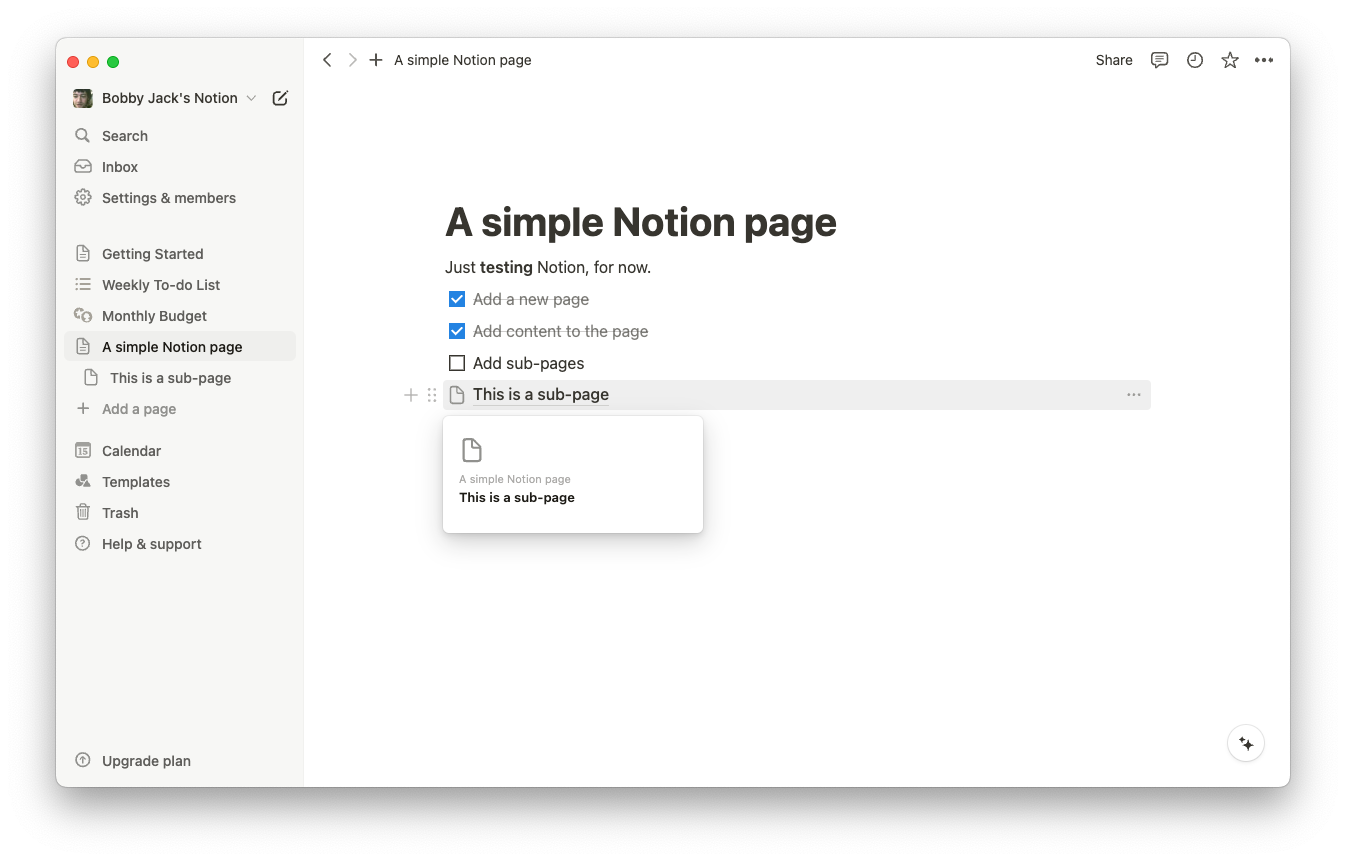Click the Calendar icon in sidebar
The height and width of the screenshot is (861, 1346).
(x=83, y=450)
